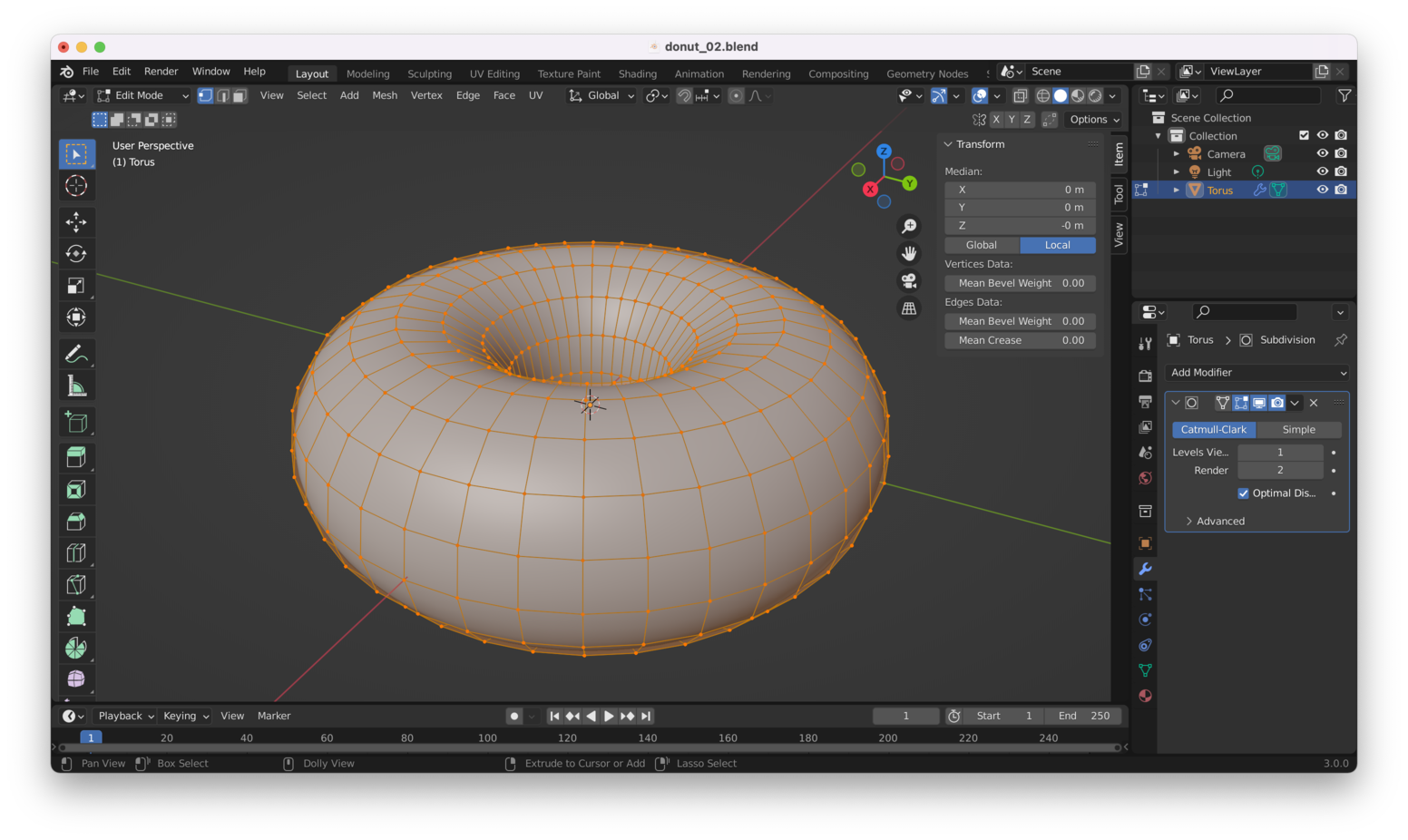Click the Mean Crease value slider
Viewport: 1408px width, 840px height.
tap(1020, 340)
